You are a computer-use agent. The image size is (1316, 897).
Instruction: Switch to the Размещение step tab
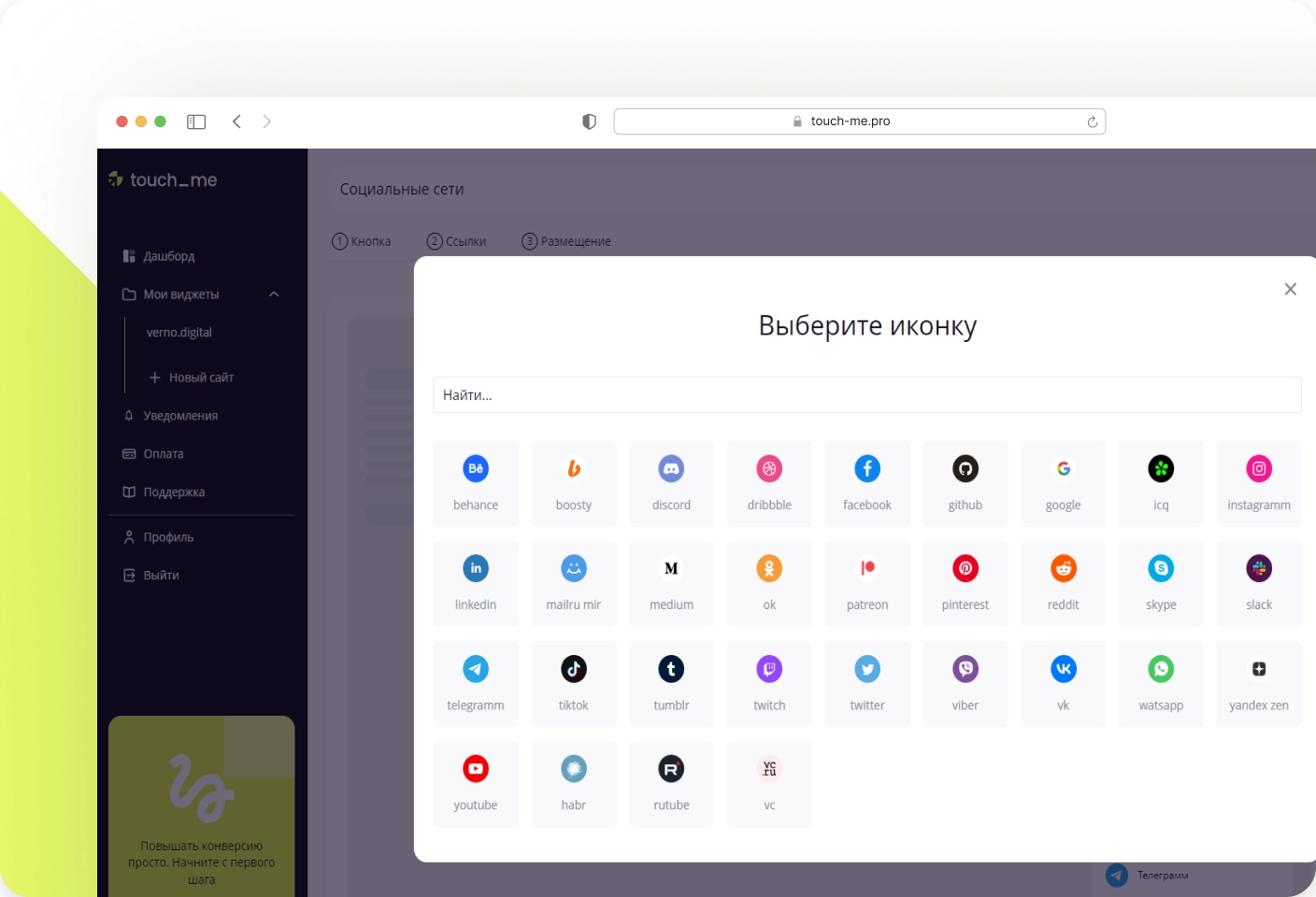[x=566, y=241]
